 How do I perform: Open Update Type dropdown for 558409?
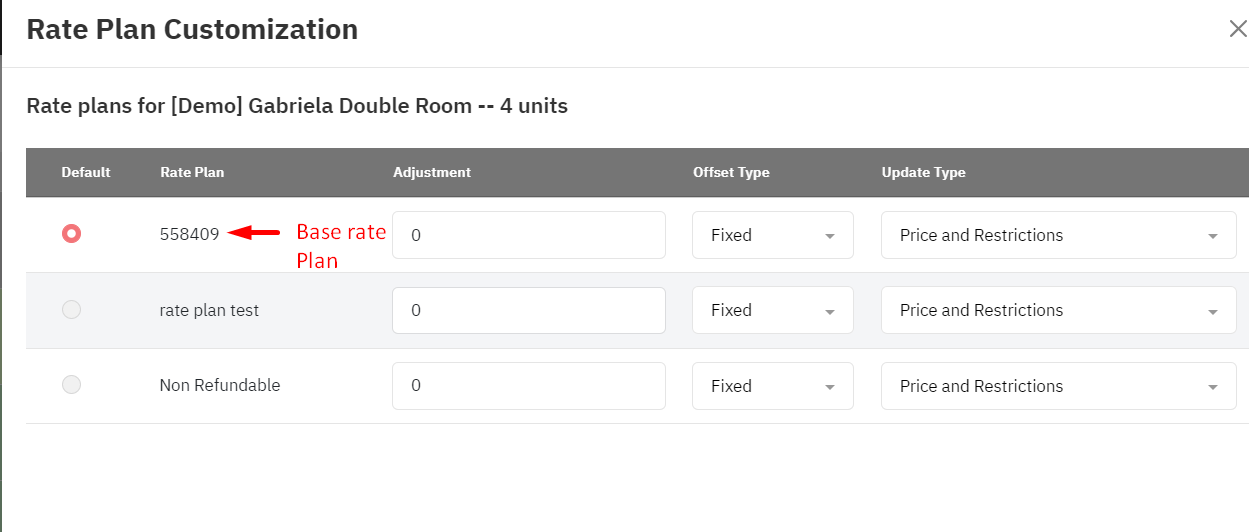coord(1059,235)
